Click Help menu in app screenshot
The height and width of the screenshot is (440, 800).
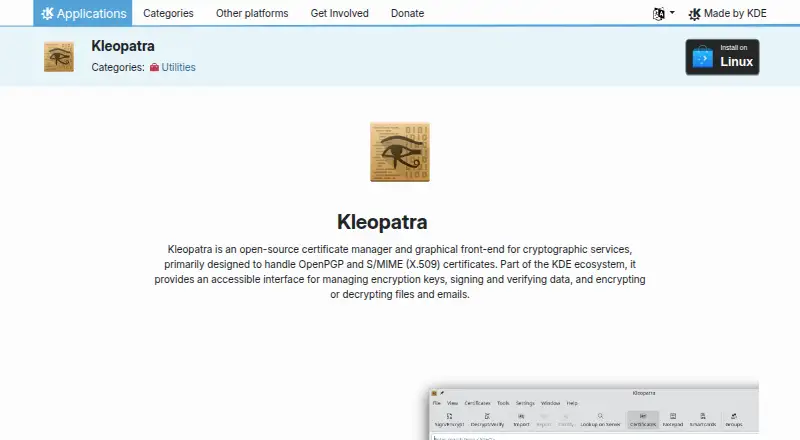(x=572, y=403)
